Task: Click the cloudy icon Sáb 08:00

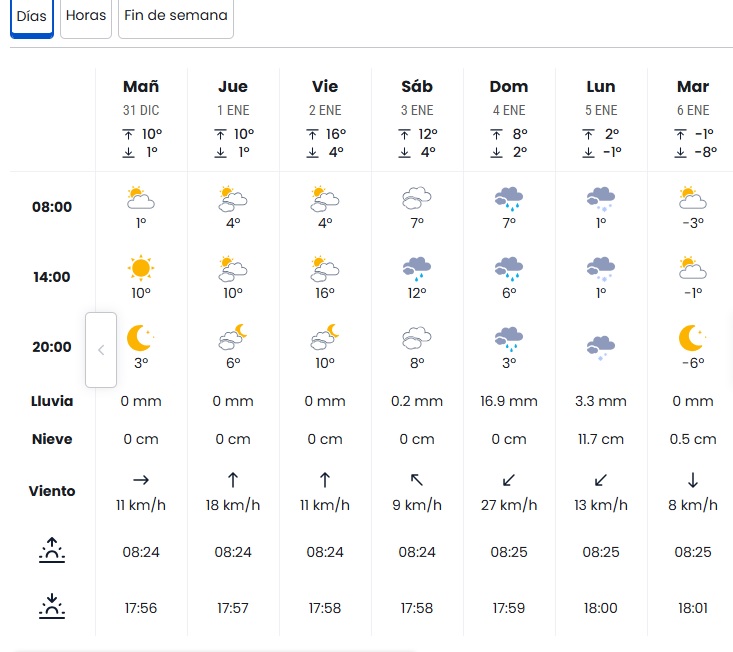Action: (417, 197)
